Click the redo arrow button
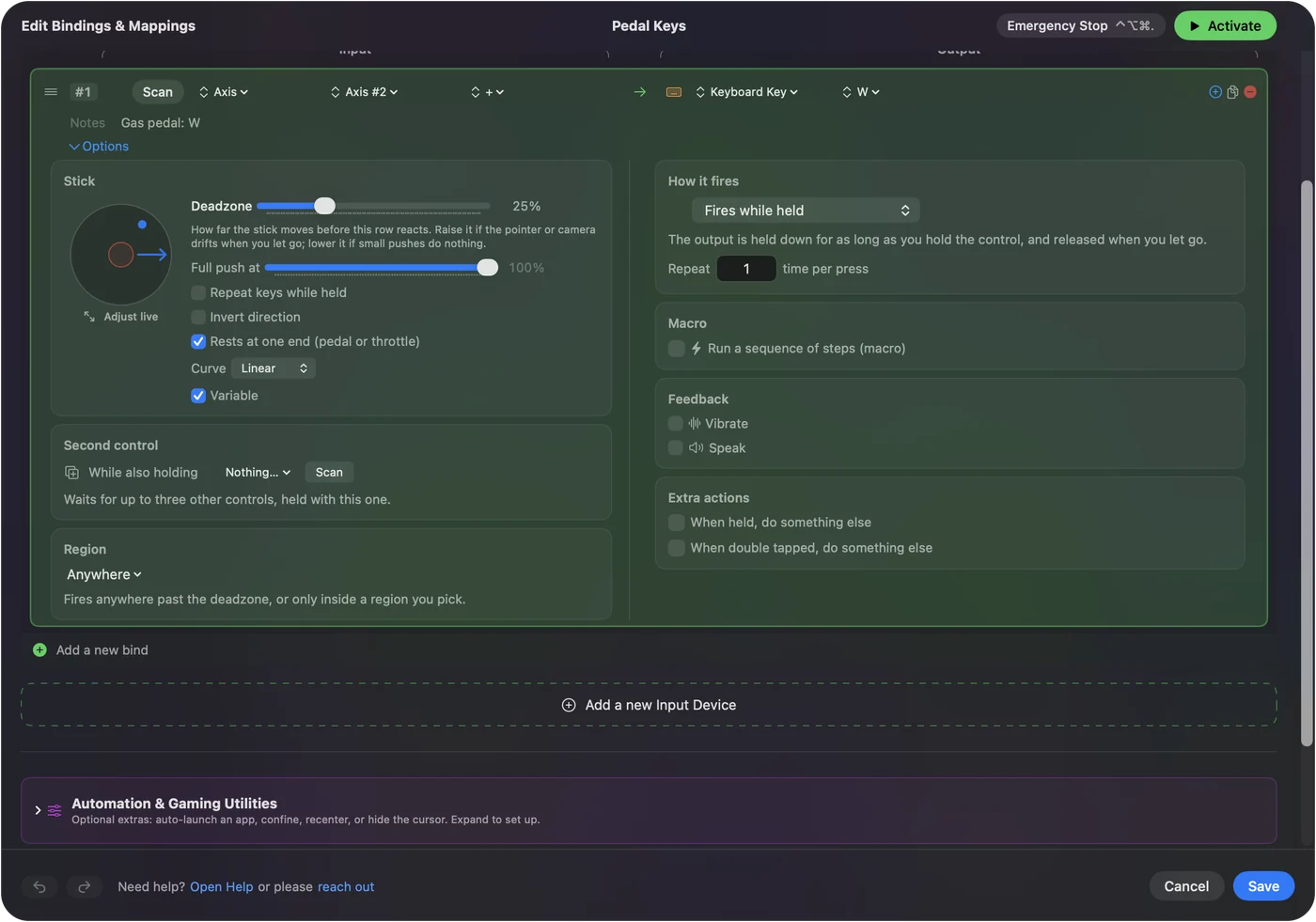 click(x=84, y=886)
